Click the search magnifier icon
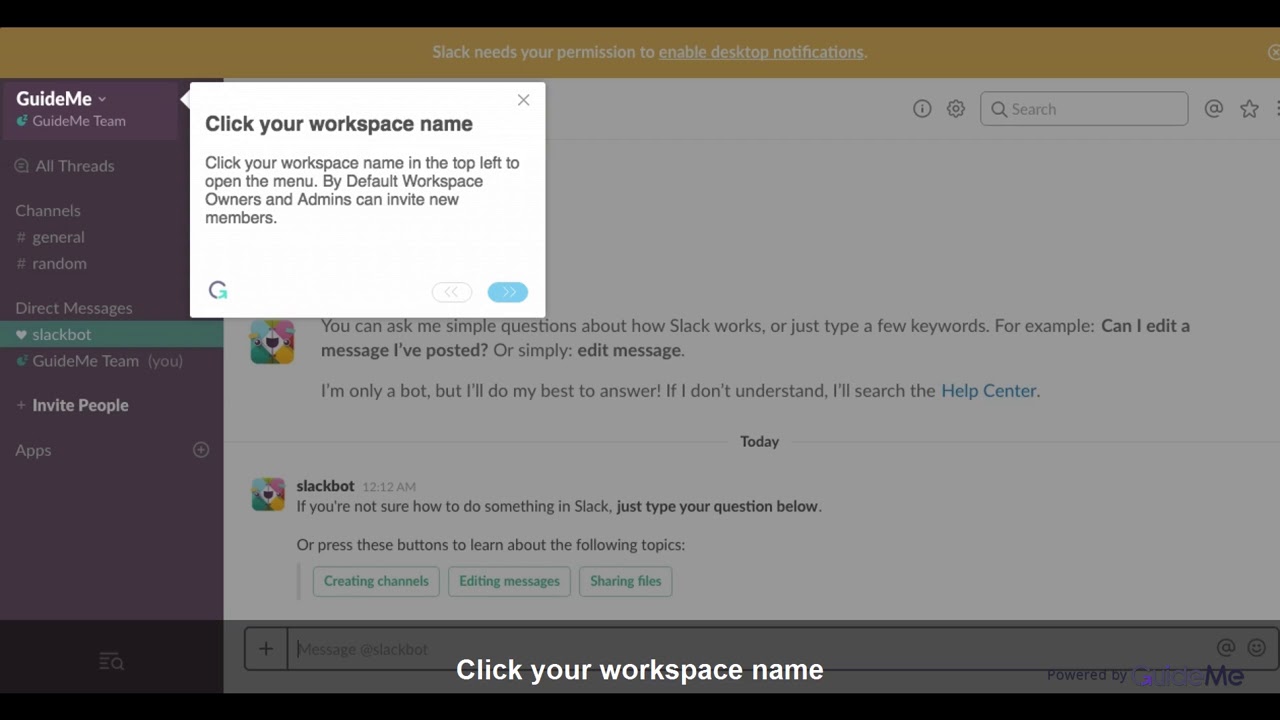1280x720 pixels. click(x=999, y=109)
